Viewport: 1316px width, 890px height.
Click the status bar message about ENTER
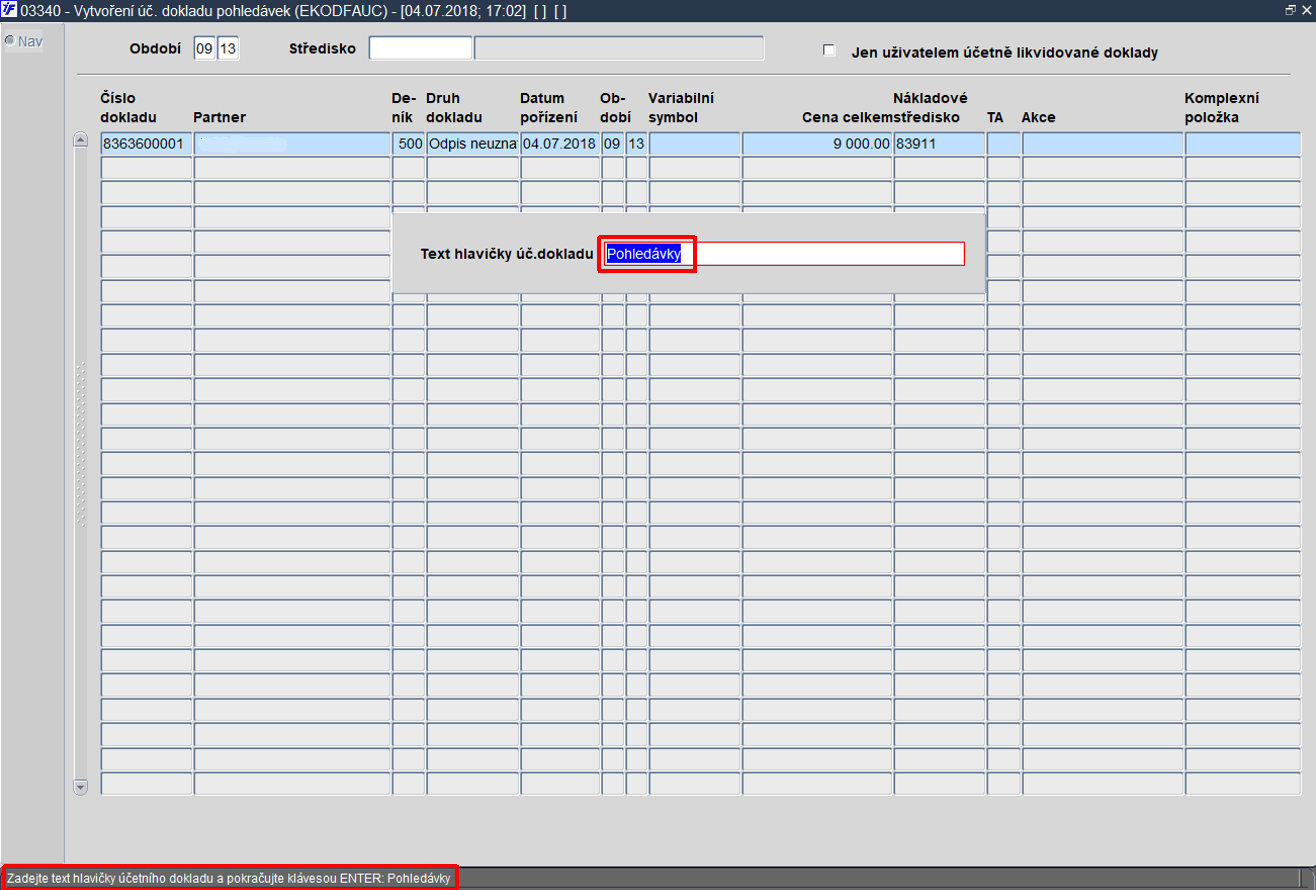click(229, 878)
